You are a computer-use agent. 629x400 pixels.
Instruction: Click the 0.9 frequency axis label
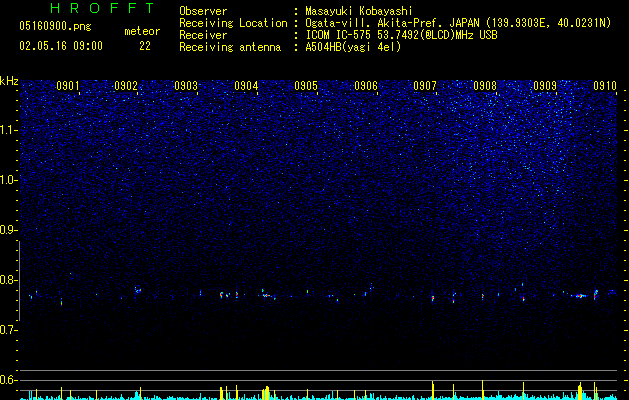[9, 230]
